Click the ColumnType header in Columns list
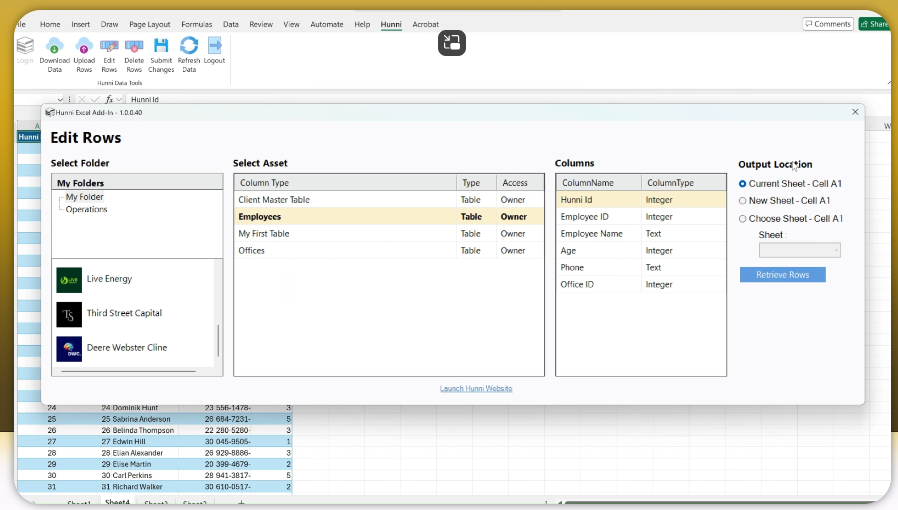 pyautogui.click(x=683, y=183)
